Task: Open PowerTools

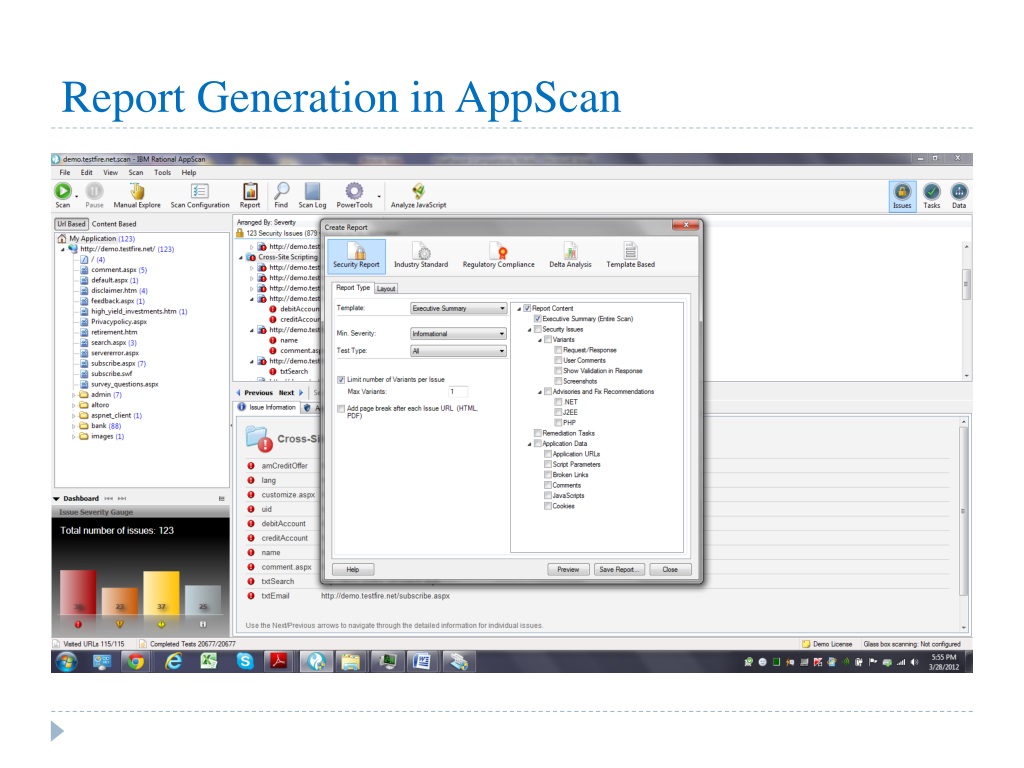Action: (354, 195)
